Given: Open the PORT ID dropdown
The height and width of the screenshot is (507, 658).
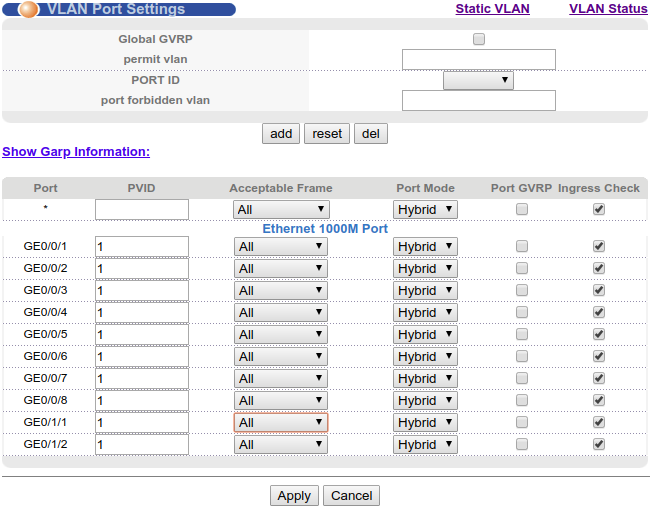Looking at the screenshot, I should point(478,80).
